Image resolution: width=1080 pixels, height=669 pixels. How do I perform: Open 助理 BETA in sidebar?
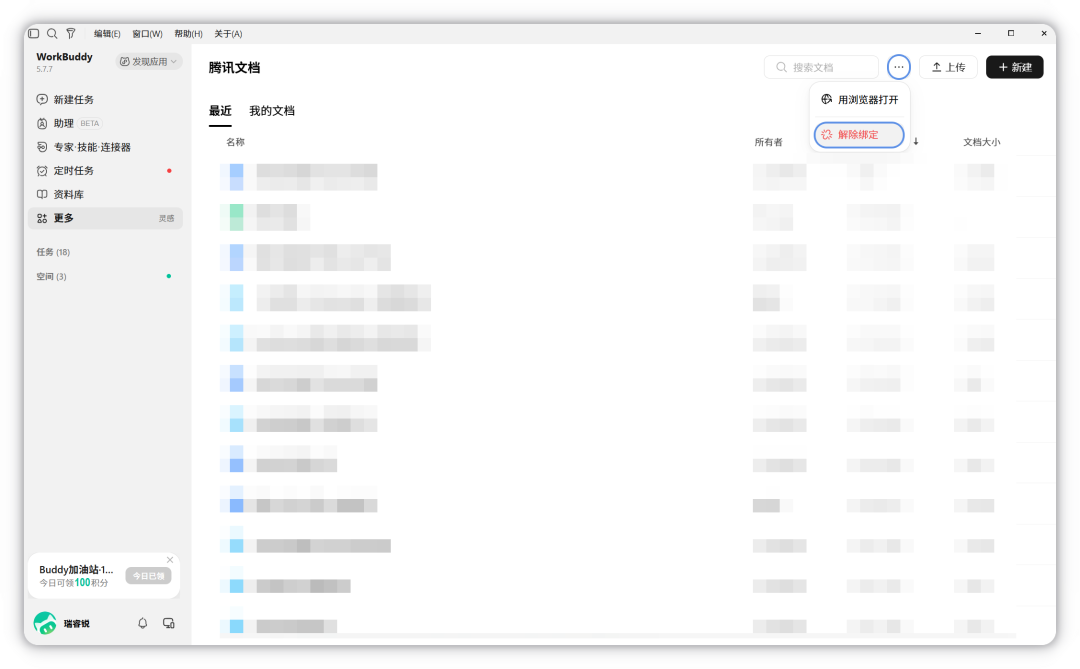(105, 123)
